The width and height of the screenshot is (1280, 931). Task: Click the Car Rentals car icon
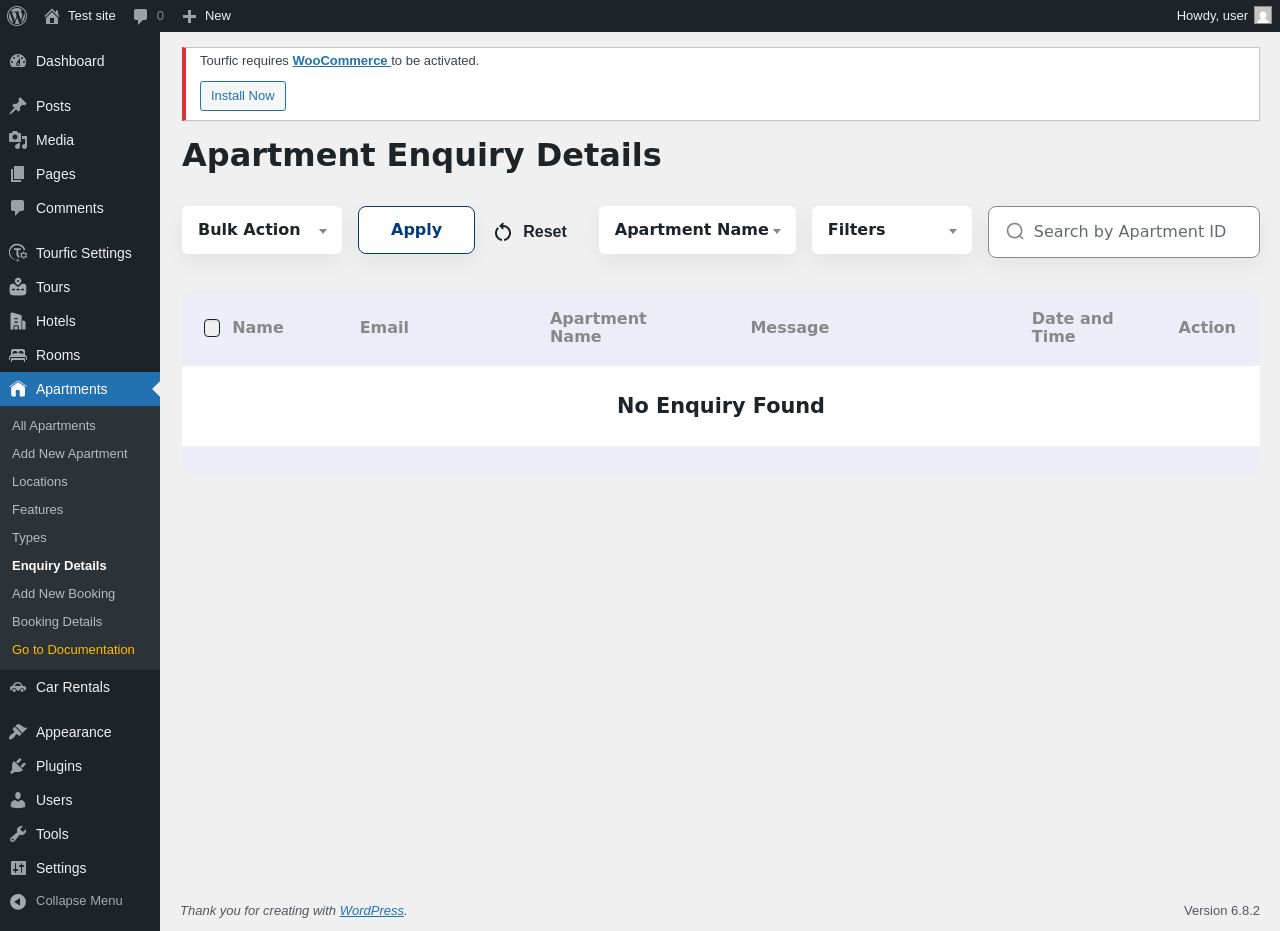coord(18,687)
